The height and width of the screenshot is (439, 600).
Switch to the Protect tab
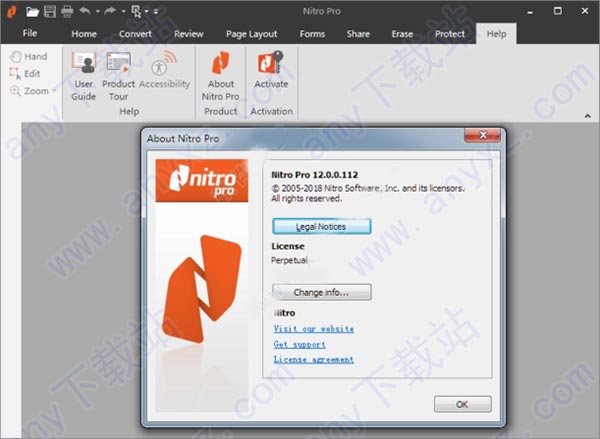(x=450, y=34)
